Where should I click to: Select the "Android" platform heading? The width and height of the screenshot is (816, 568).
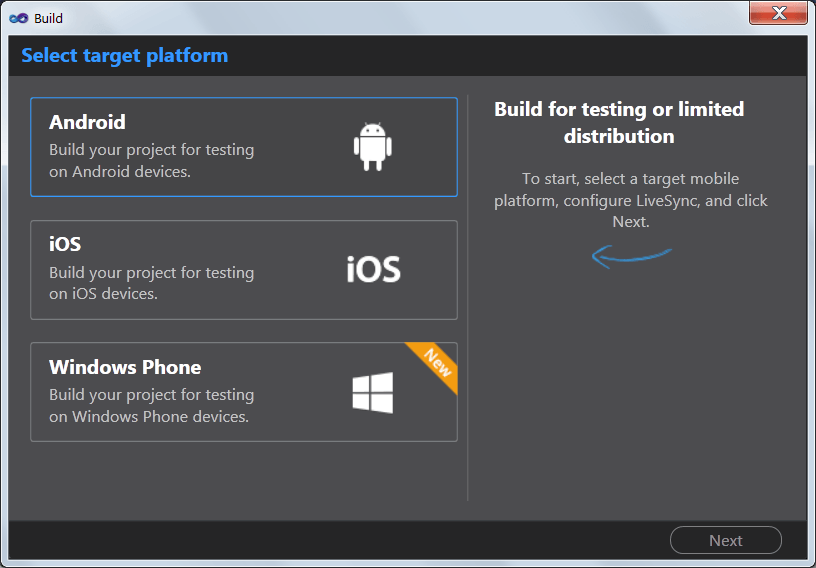click(x=87, y=122)
